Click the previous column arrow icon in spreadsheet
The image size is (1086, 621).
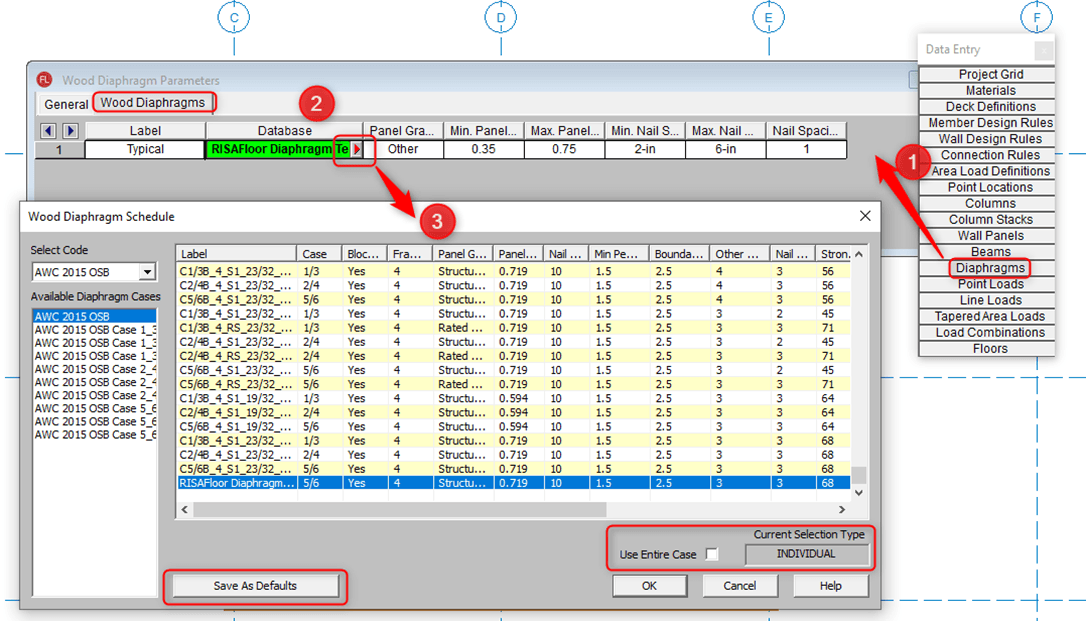[48, 131]
